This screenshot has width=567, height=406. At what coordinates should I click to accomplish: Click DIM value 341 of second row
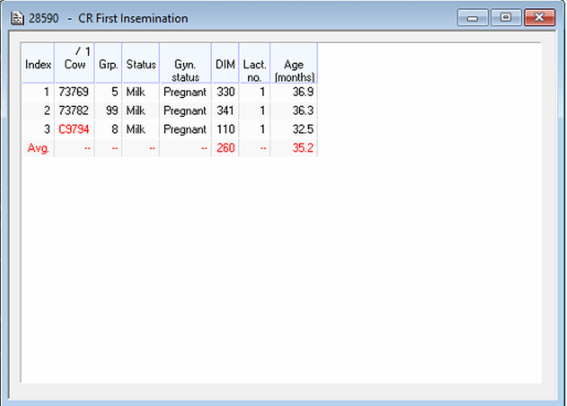(x=226, y=110)
